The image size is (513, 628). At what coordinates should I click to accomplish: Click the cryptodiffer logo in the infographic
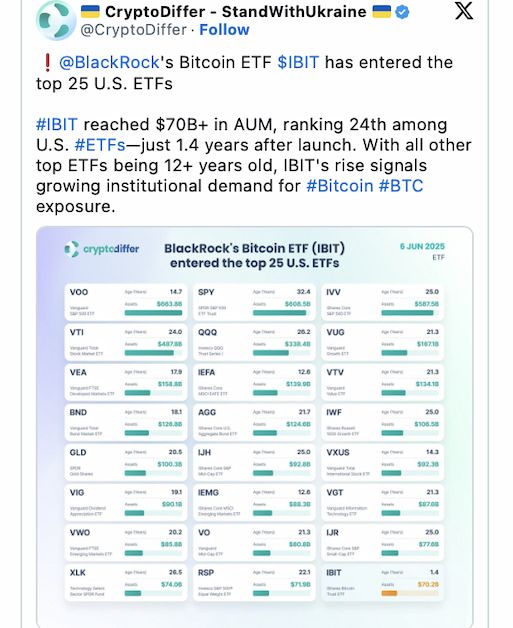click(102, 249)
